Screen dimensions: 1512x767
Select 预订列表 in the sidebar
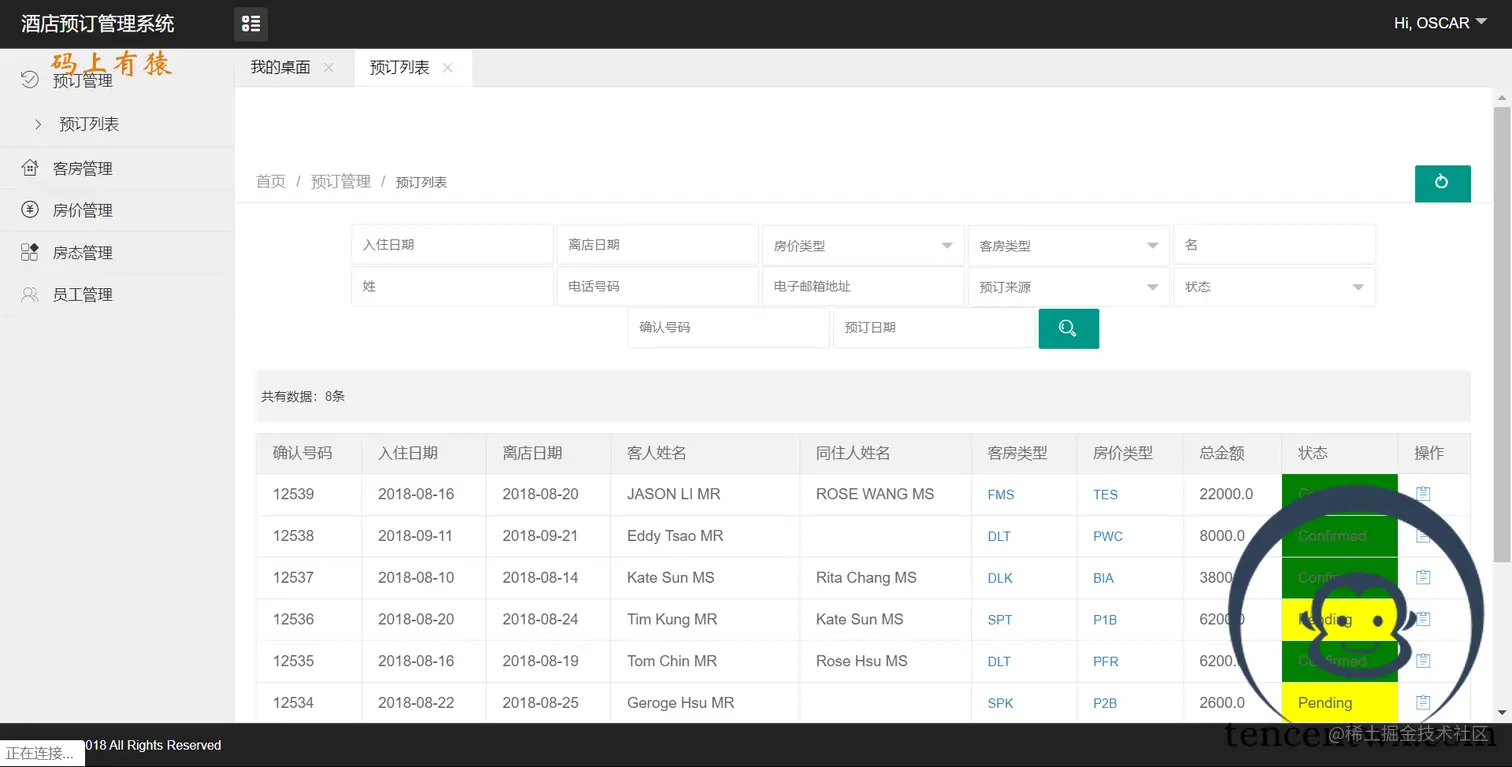click(89, 124)
